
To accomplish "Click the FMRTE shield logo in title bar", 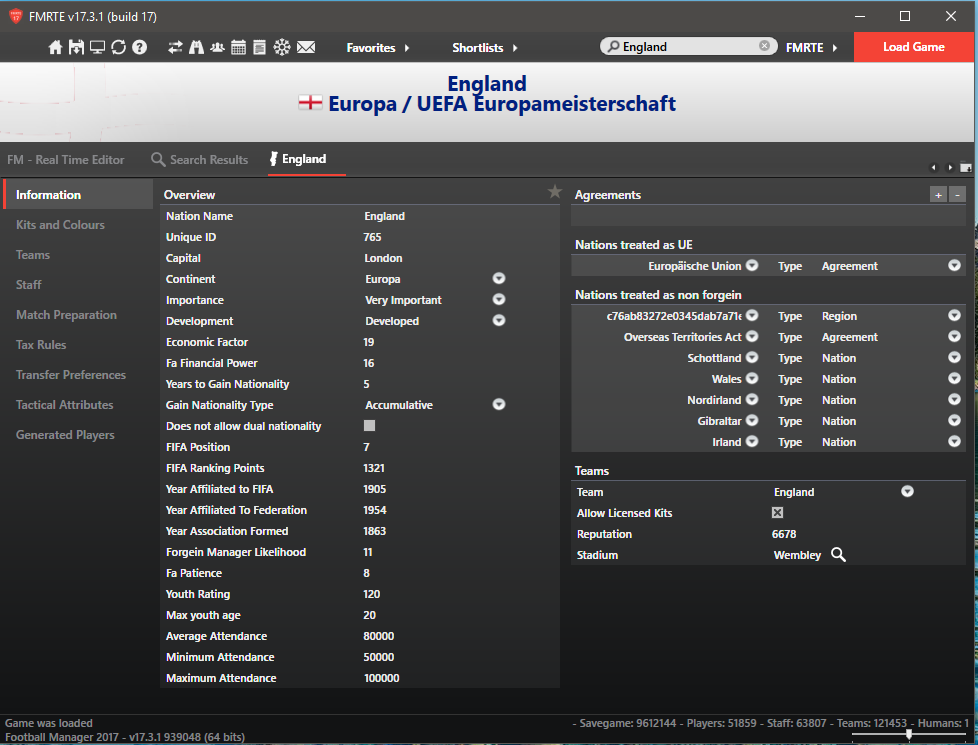I will (16, 16).
